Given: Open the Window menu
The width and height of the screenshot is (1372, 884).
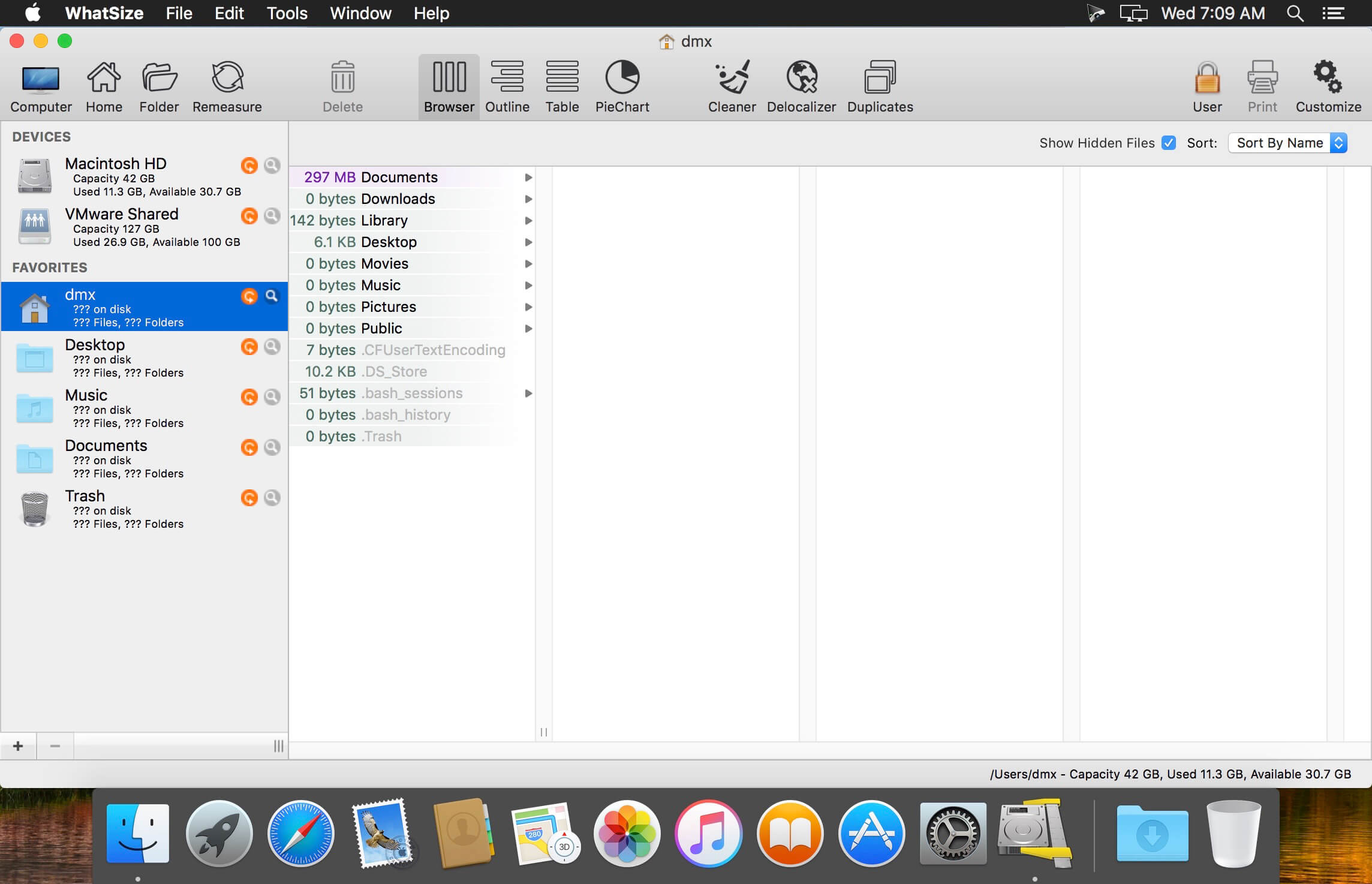Looking at the screenshot, I should [360, 13].
